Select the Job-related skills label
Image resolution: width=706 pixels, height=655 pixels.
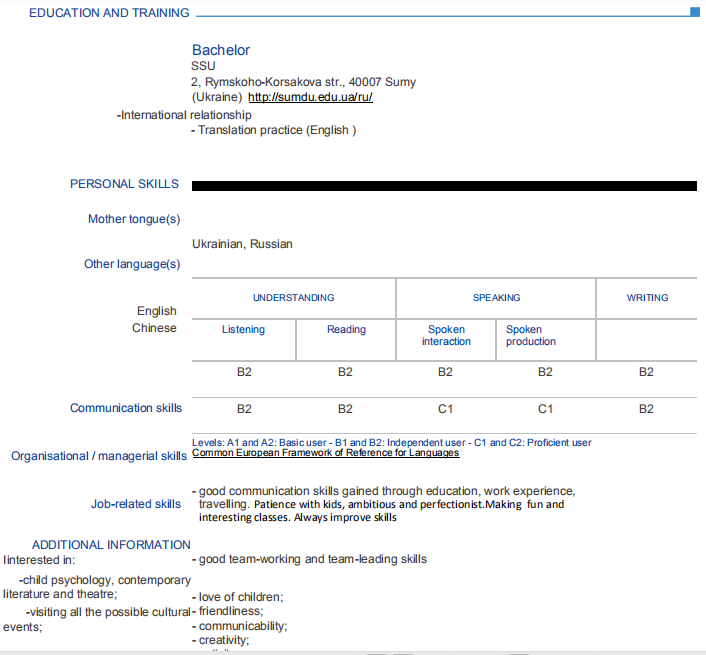[x=136, y=504]
